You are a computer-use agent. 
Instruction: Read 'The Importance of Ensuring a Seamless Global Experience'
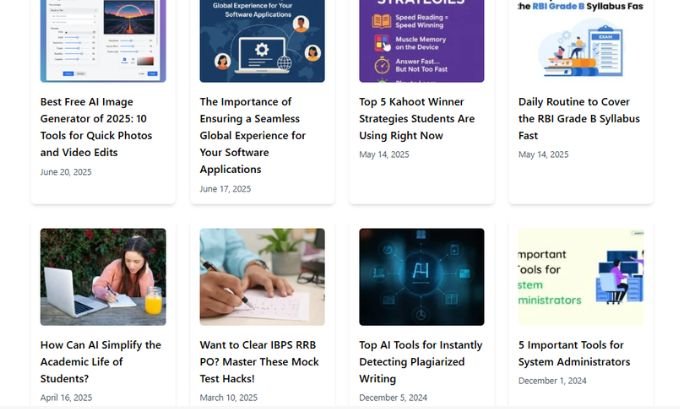coord(253,135)
